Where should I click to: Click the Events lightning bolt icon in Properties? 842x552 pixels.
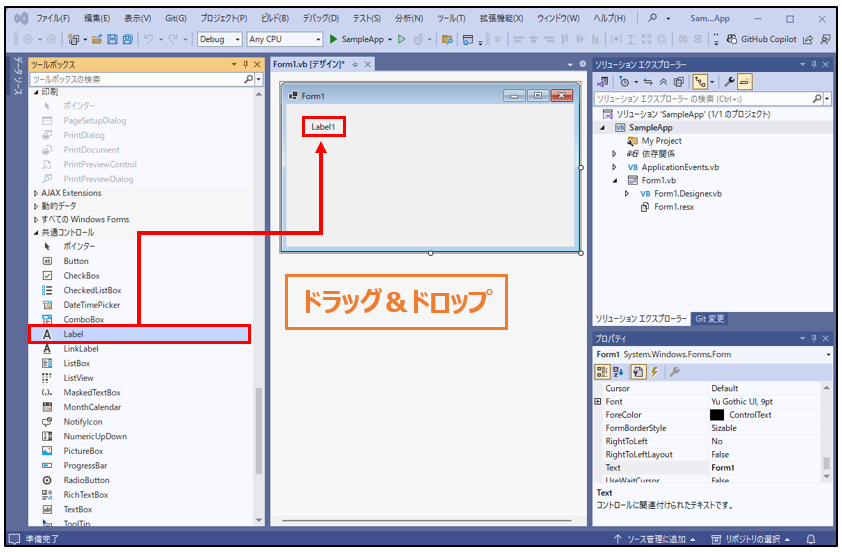click(x=654, y=371)
